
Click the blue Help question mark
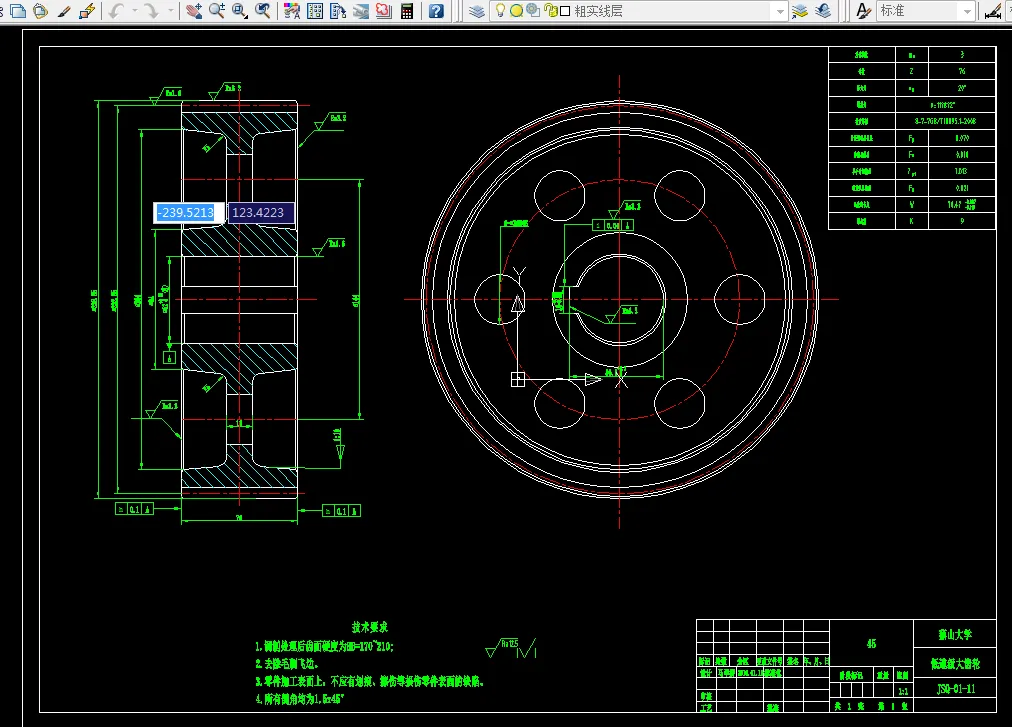(436, 11)
